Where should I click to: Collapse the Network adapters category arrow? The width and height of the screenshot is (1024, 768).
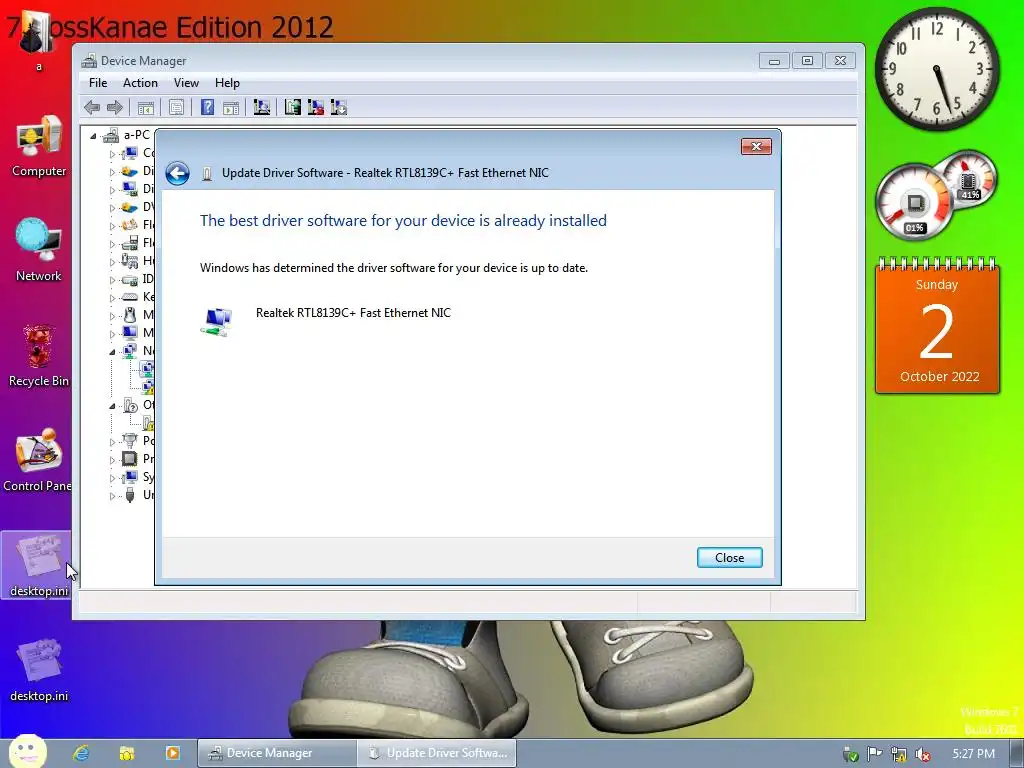pos(112,352)
